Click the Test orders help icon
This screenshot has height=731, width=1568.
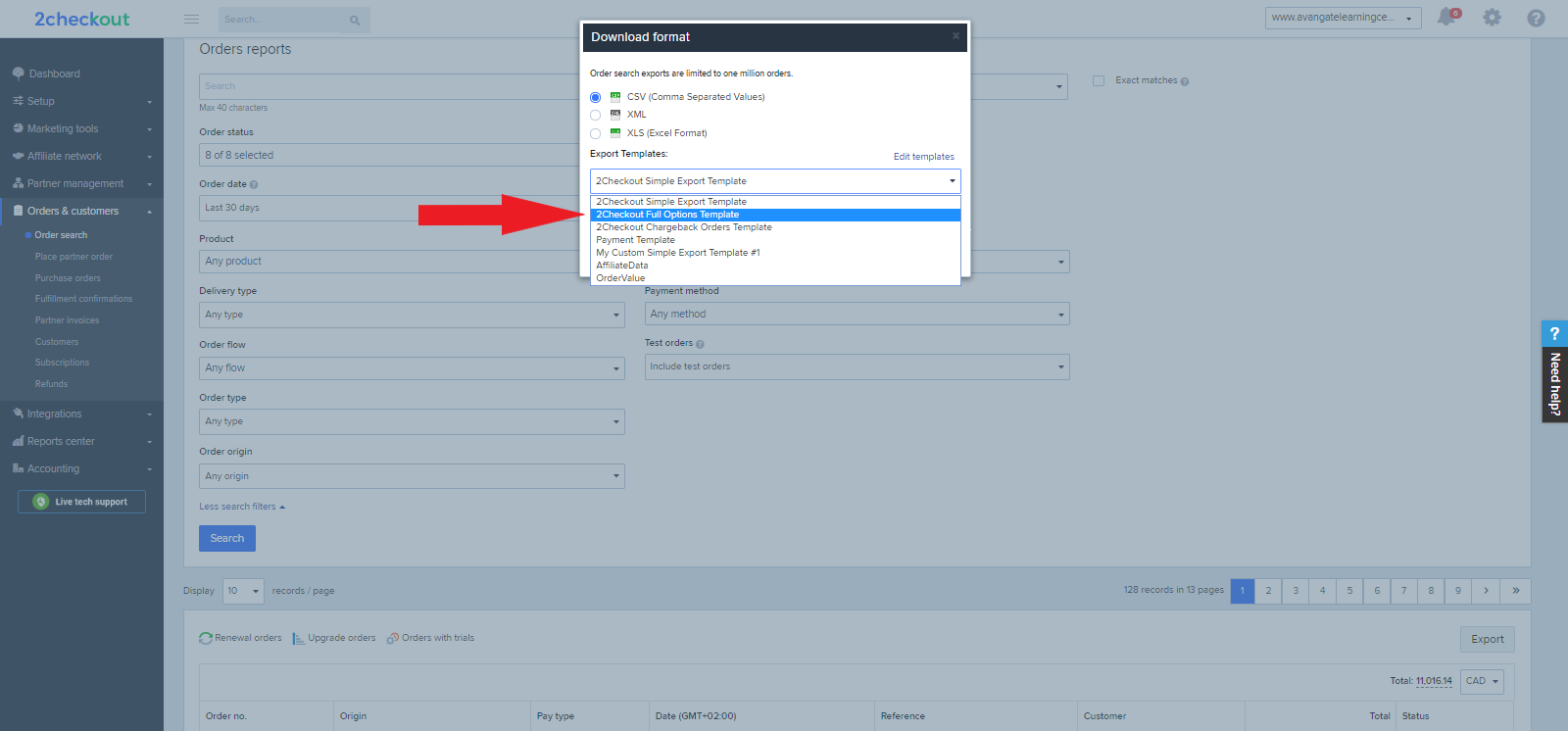click(700, 344)
